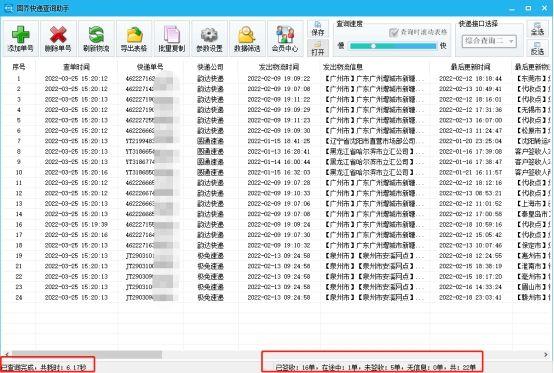Open 批量复制 batch copy tool
This screenshot has width=554, height=373.
click(172, 39)
